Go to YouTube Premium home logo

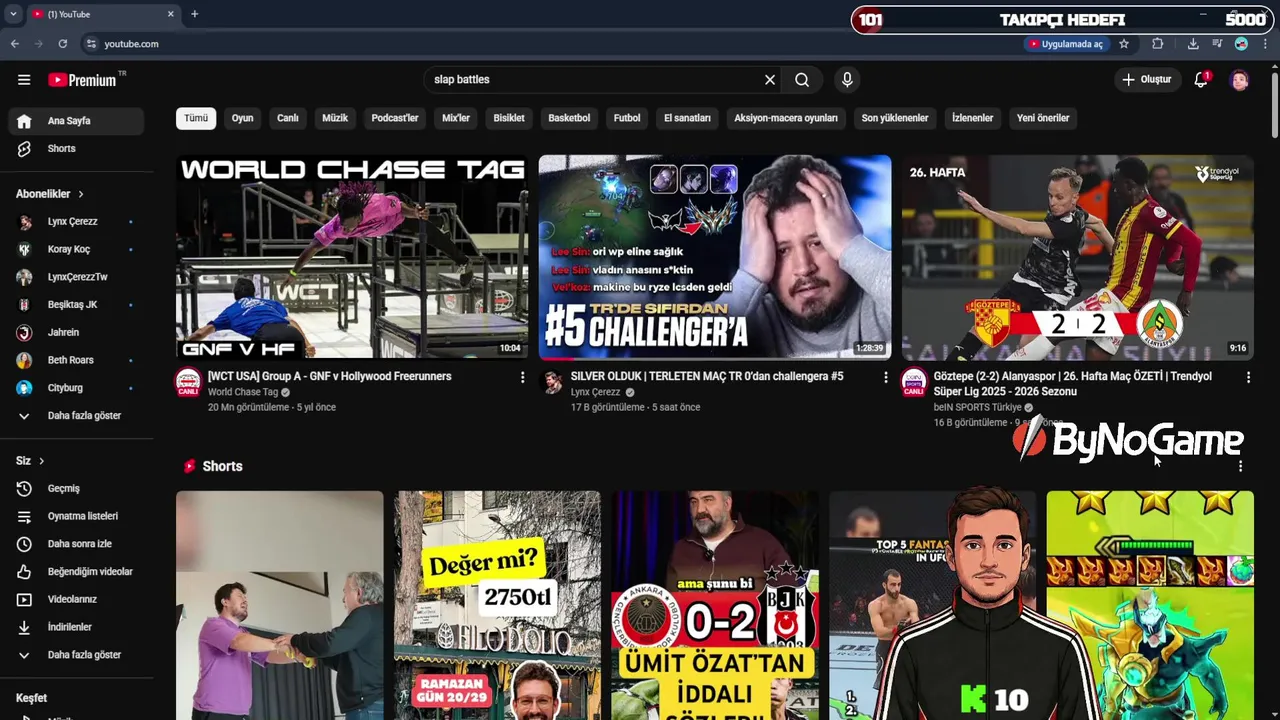pos(82,80)
